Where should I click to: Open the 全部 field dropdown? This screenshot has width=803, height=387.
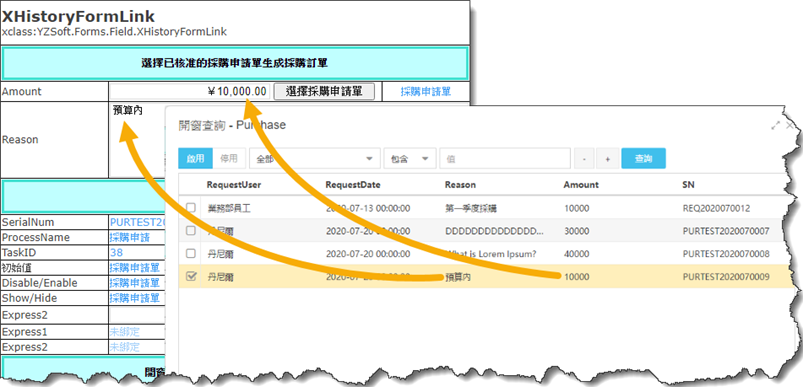point(314,159)
